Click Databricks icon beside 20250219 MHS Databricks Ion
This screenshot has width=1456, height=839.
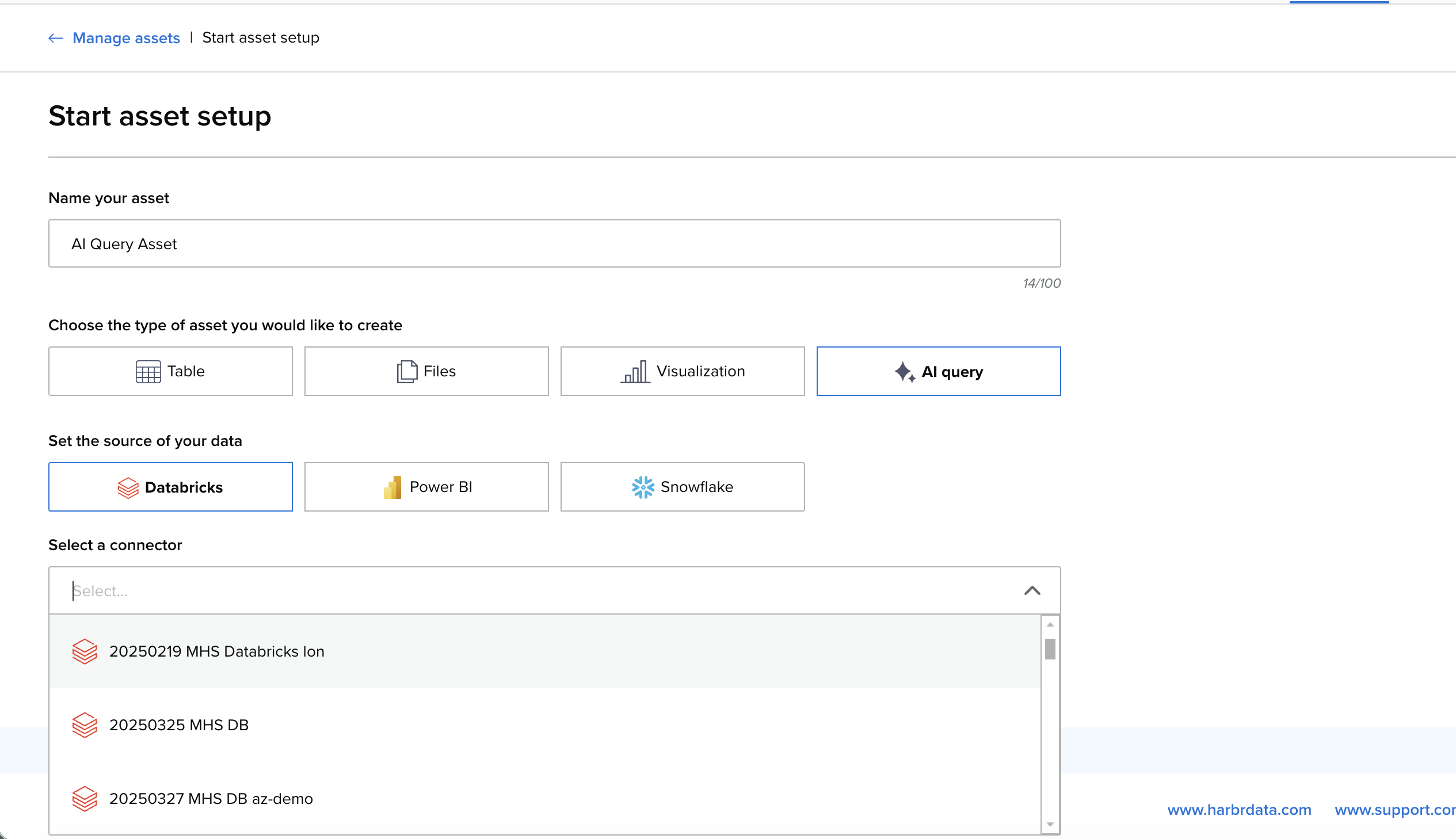pyautogui.click(x=85, y=652)
